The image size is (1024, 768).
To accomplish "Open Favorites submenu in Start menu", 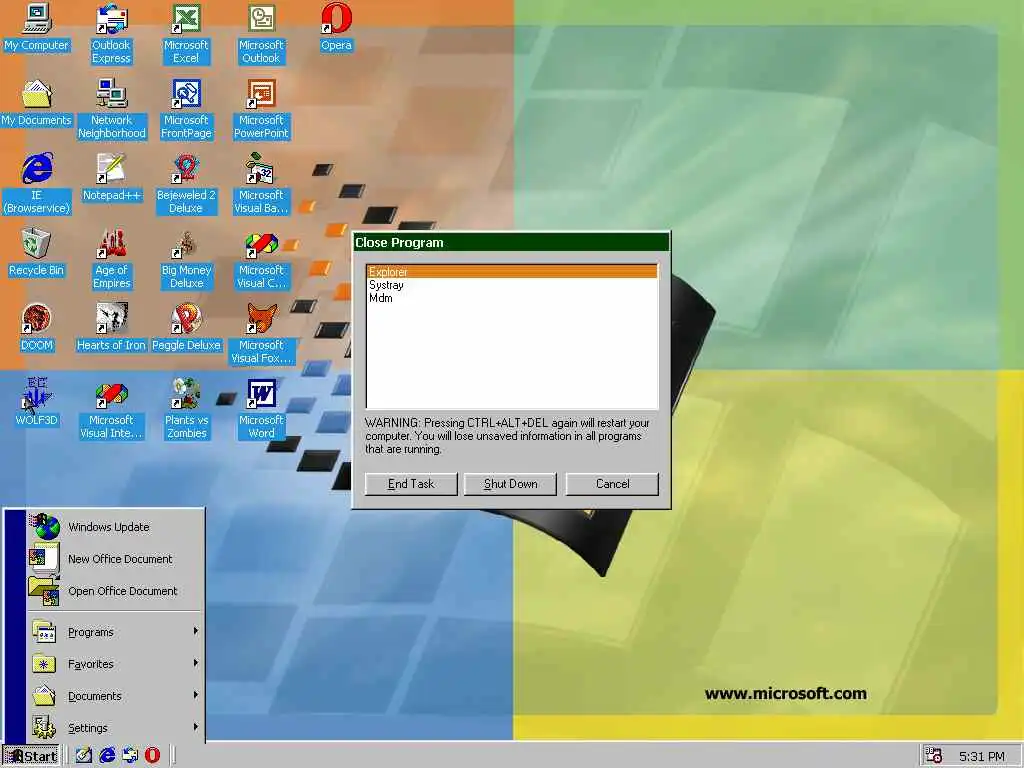I will [116, 664].
